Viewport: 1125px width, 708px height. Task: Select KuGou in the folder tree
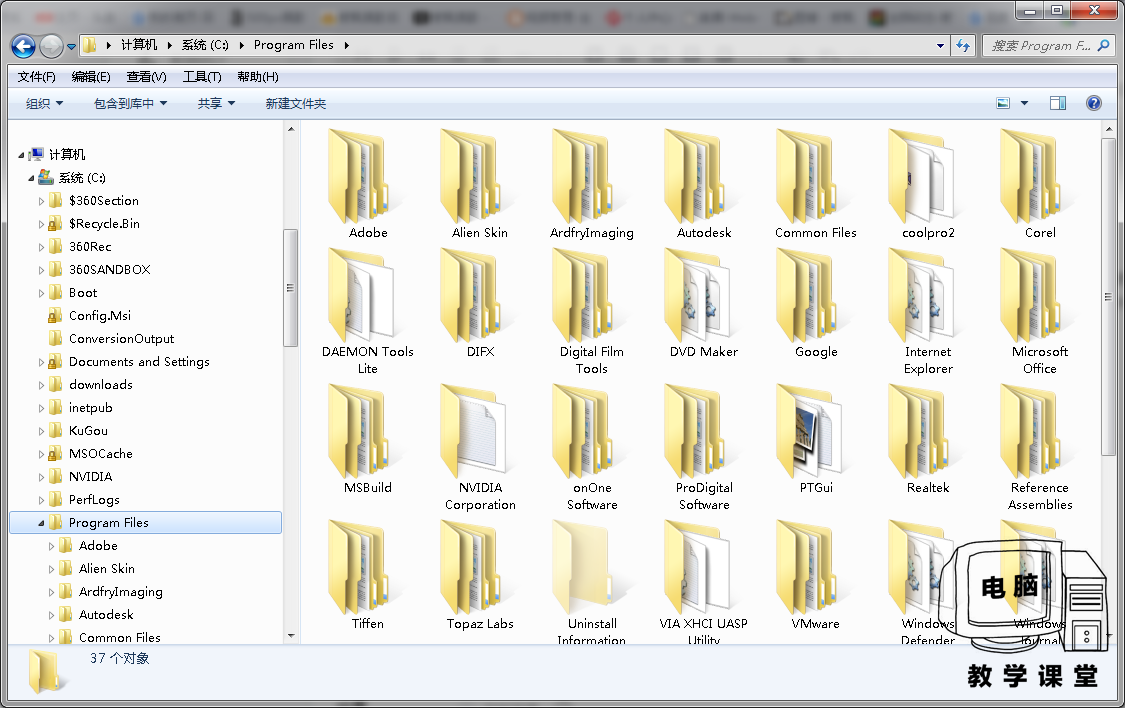88,430
